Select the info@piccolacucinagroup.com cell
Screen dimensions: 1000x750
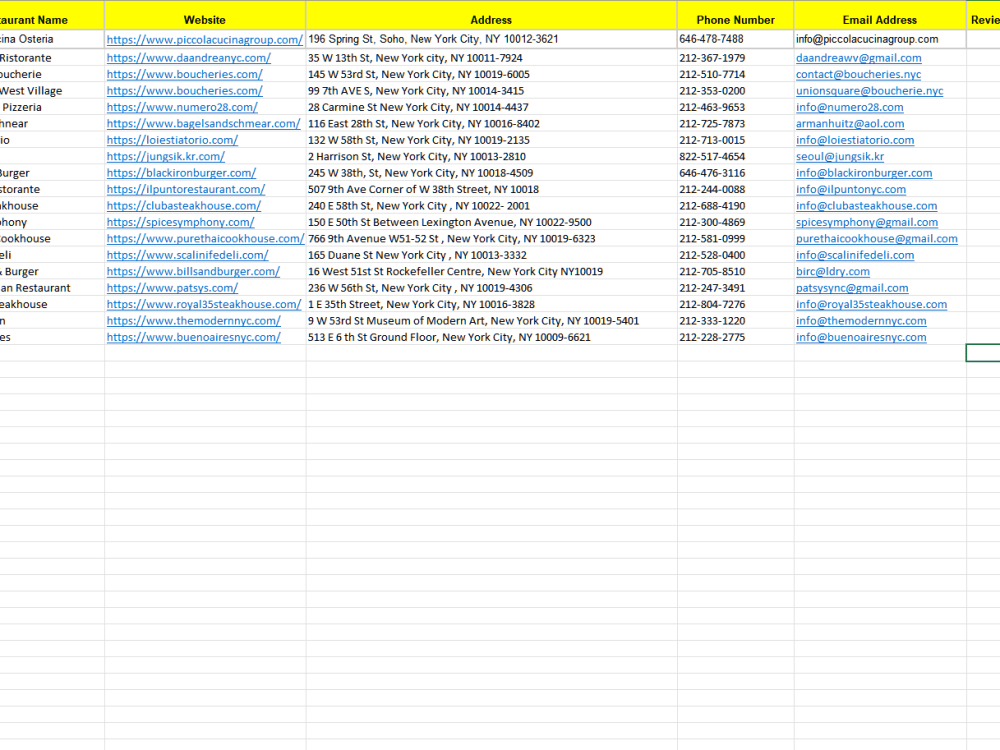879,39
